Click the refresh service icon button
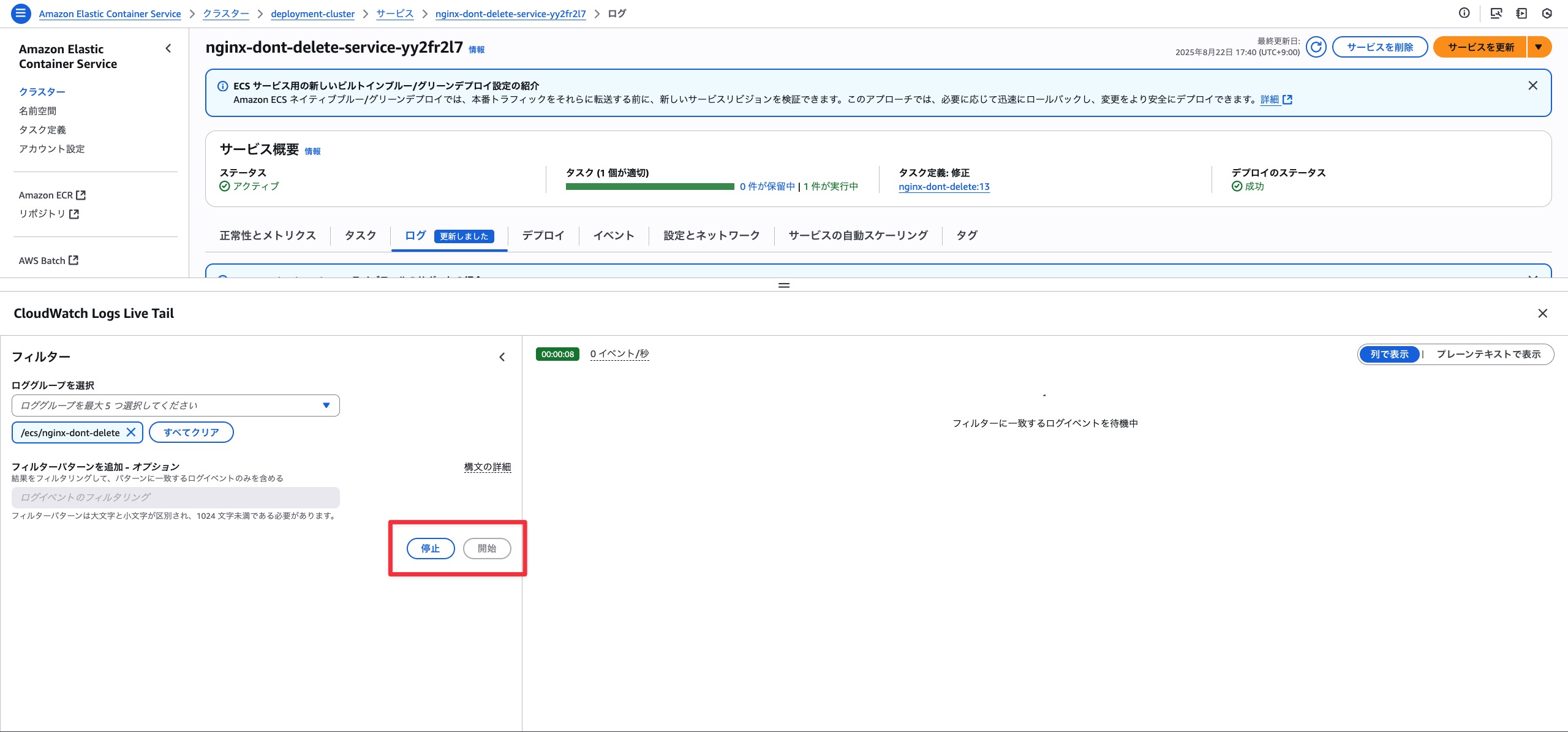This screenshot has width=1568, height=732. [1316, 47]
